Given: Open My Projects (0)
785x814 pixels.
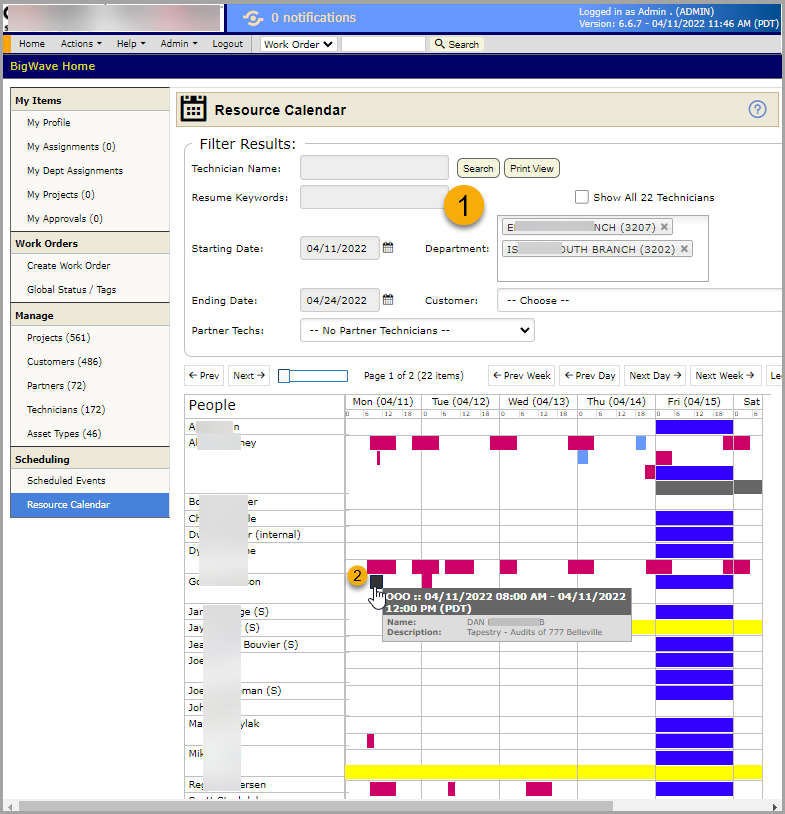Looking at the screenshot, I should pyautogui.click(x=61, y=194).
